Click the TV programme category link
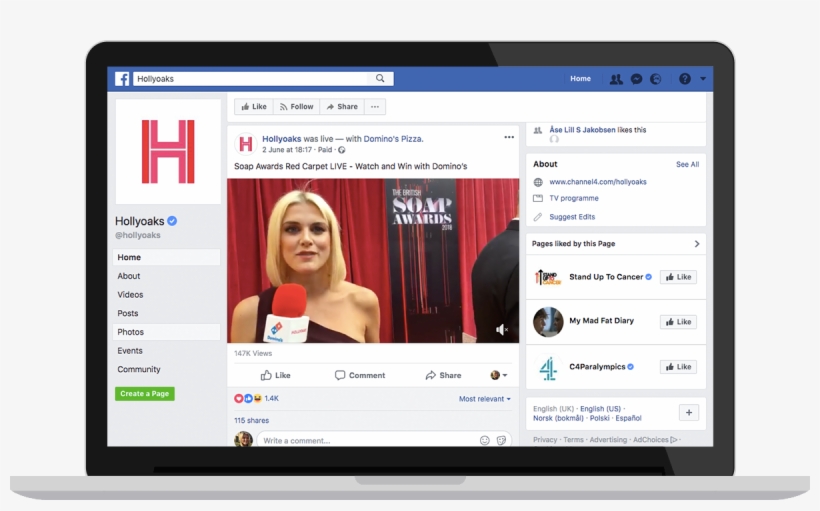 [574, 198]
